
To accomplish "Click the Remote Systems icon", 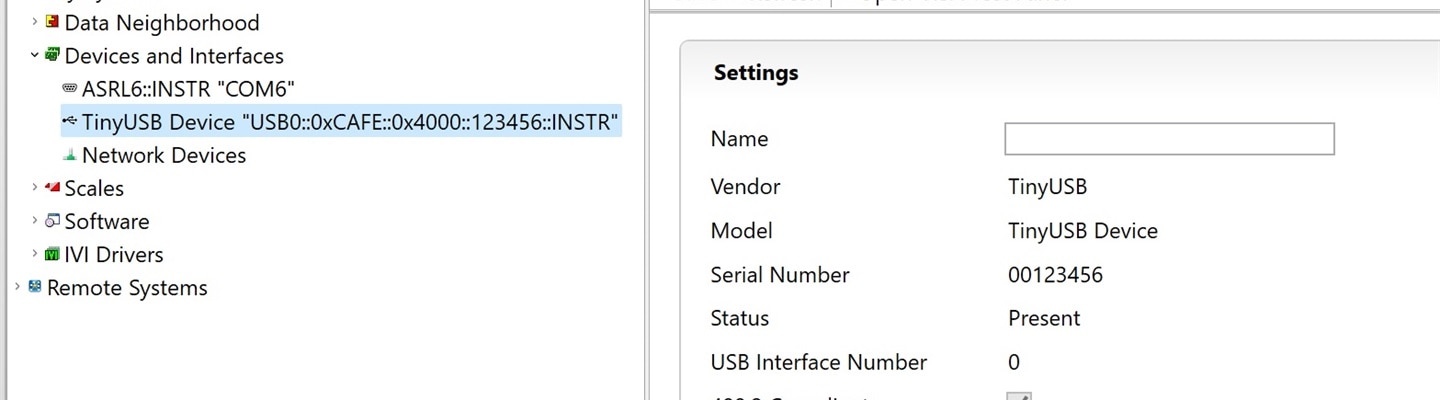I will point(35,287).
